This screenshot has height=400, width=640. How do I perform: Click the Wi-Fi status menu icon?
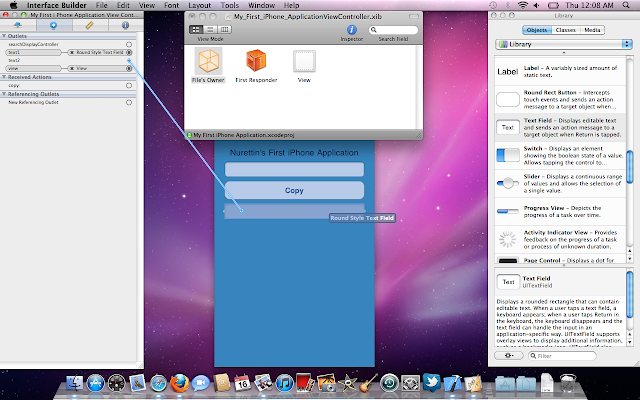click(x=522, y=5)
